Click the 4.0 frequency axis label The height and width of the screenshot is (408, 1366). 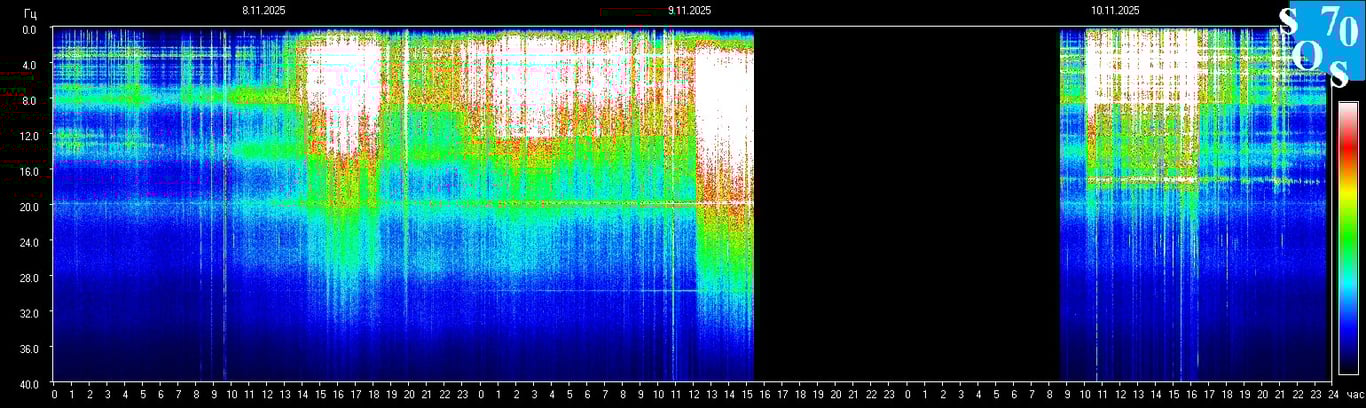[30, 65]
